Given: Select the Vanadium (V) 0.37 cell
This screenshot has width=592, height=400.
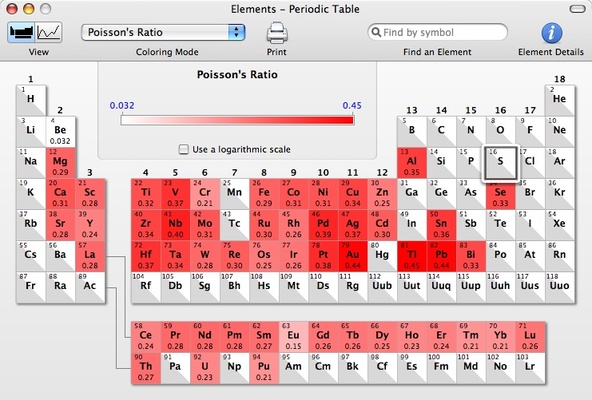Looking at the screenshot, I should pos(175,194).
